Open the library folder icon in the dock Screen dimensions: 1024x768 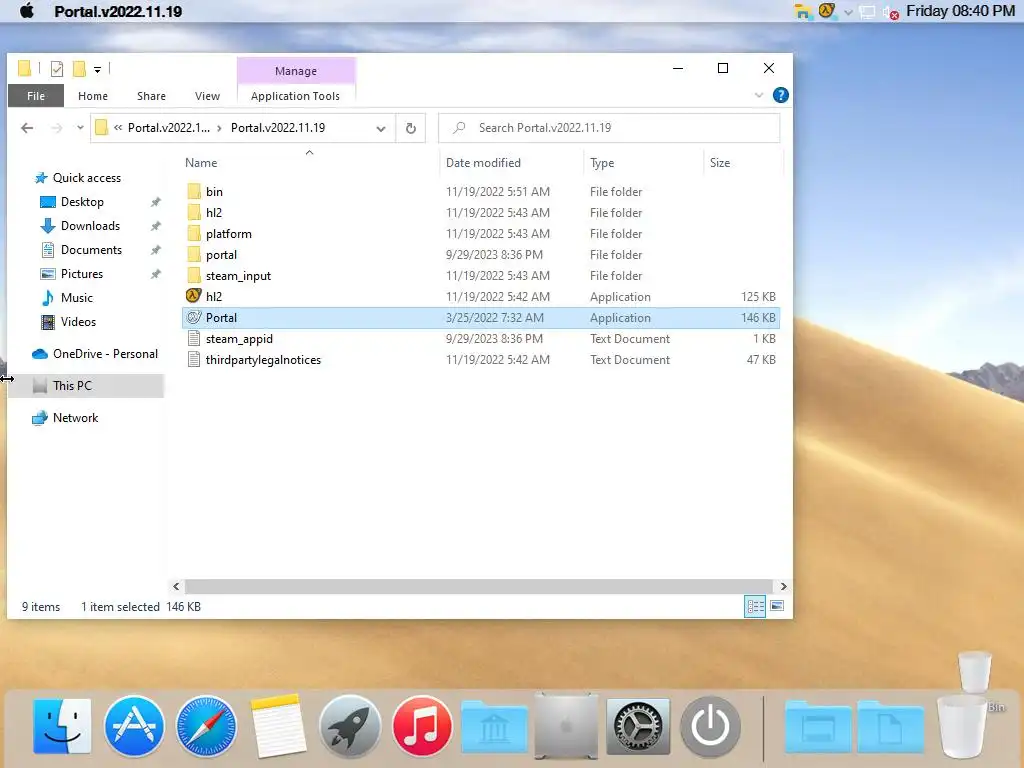tap(494, 726)
